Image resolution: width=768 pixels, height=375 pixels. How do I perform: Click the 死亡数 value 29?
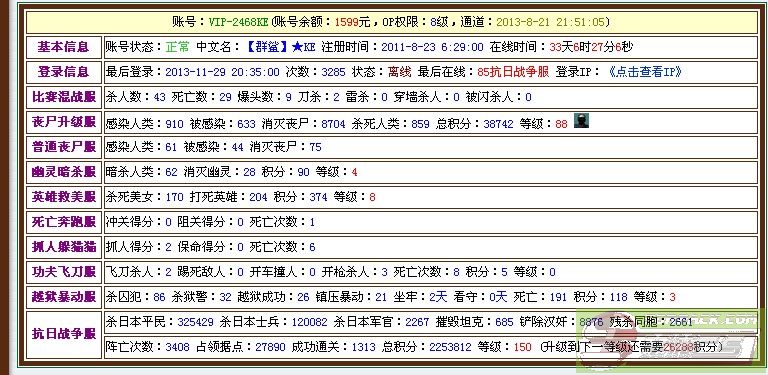tap(225, 97)
